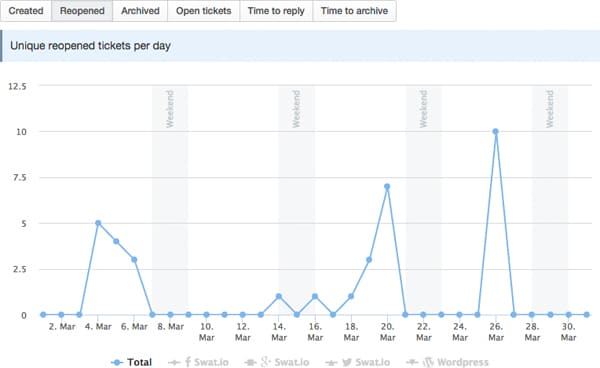This screenshot has height=368, width=600.
Task: Switch to Open tickets tab
Action: tap(204, 11)
